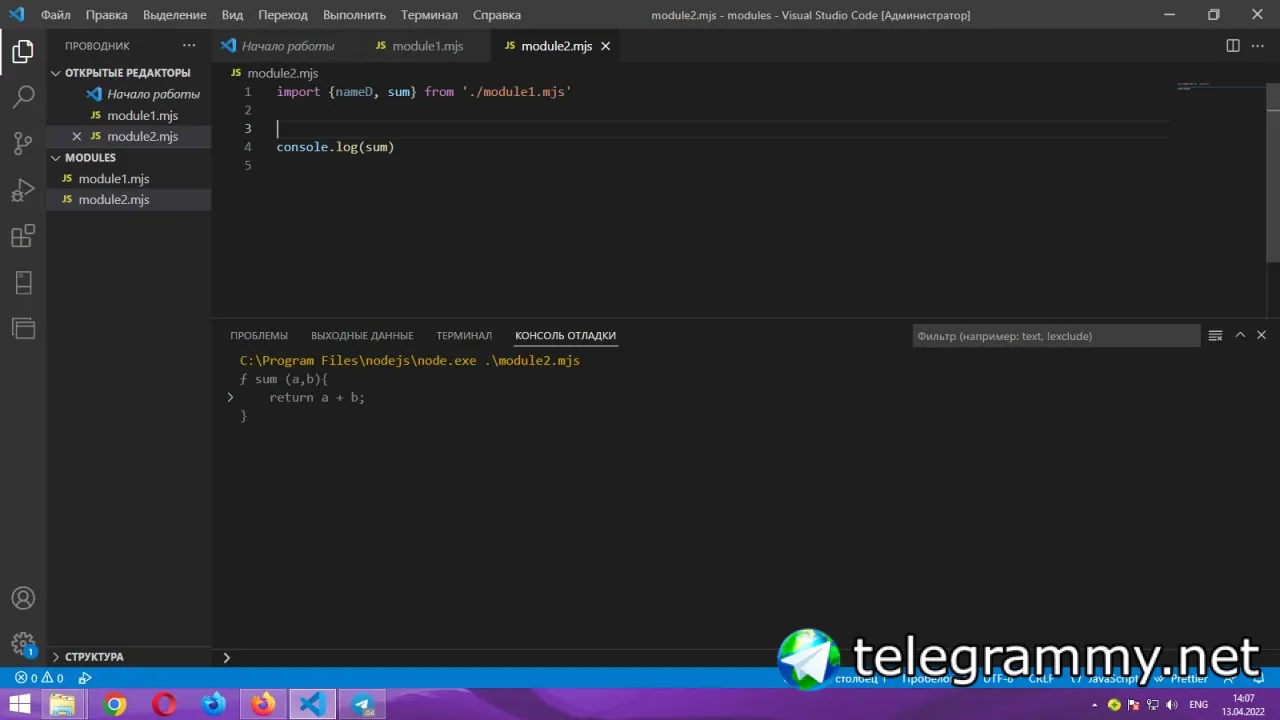Select the КОНСОЛЬ ОТЛАДКИ panel tab

tap(565, 336)
